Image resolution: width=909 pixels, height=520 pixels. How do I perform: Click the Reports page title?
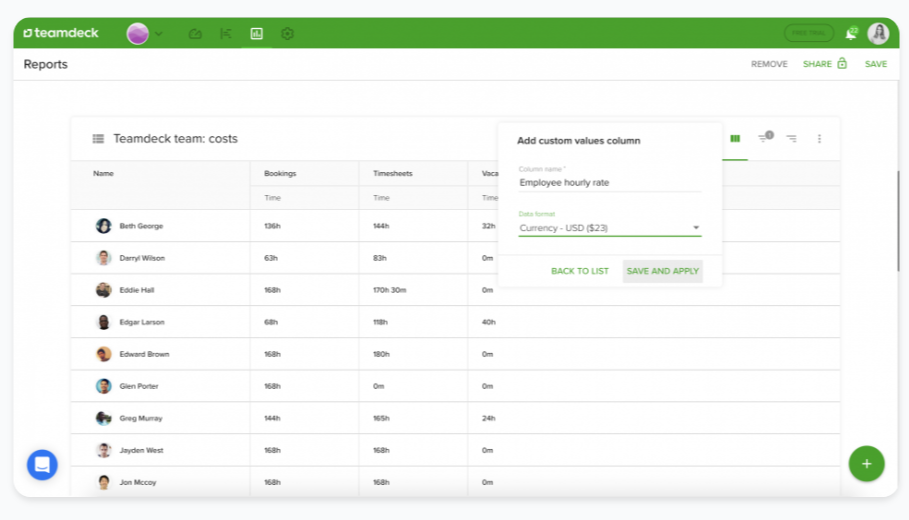tap(45, 64)
